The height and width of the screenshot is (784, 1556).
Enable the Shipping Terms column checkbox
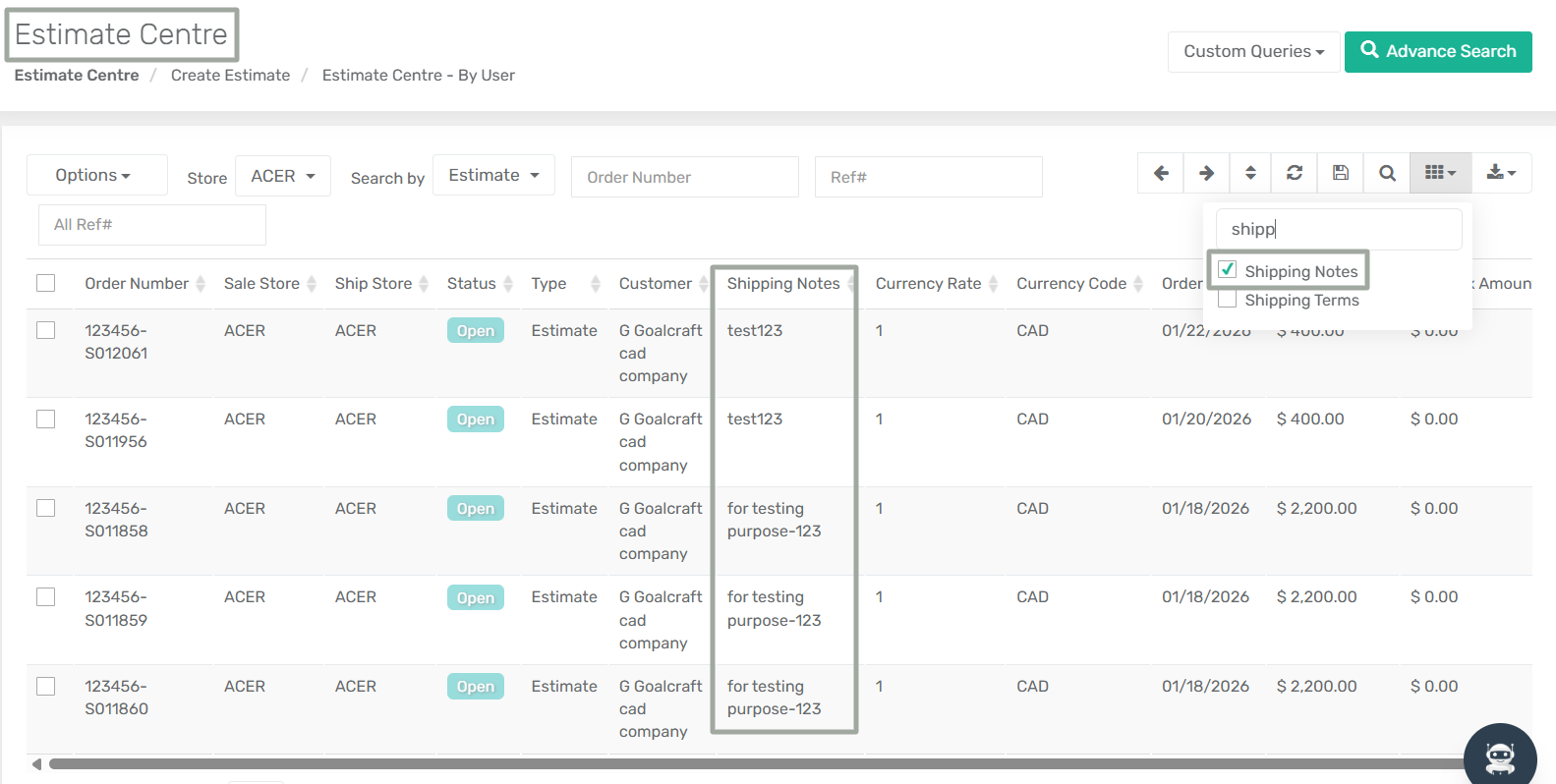(1228, 300)
